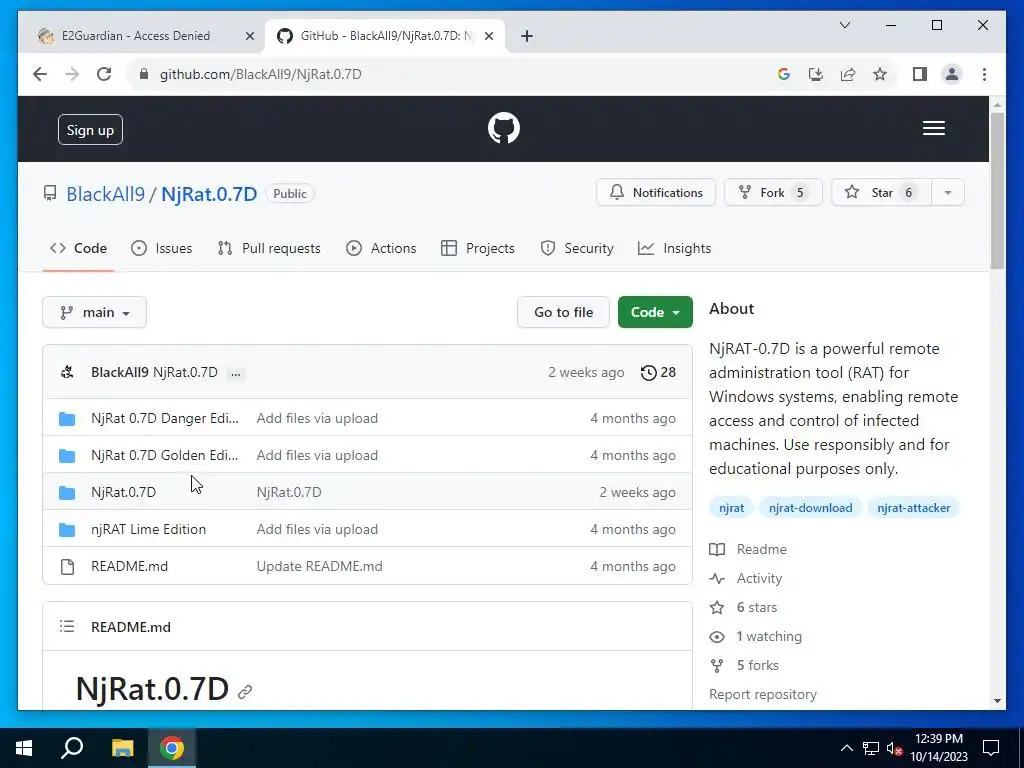This screenshot has height=768, width=1024.
Task: Open the Projects tab
Action: click(477, 249)
